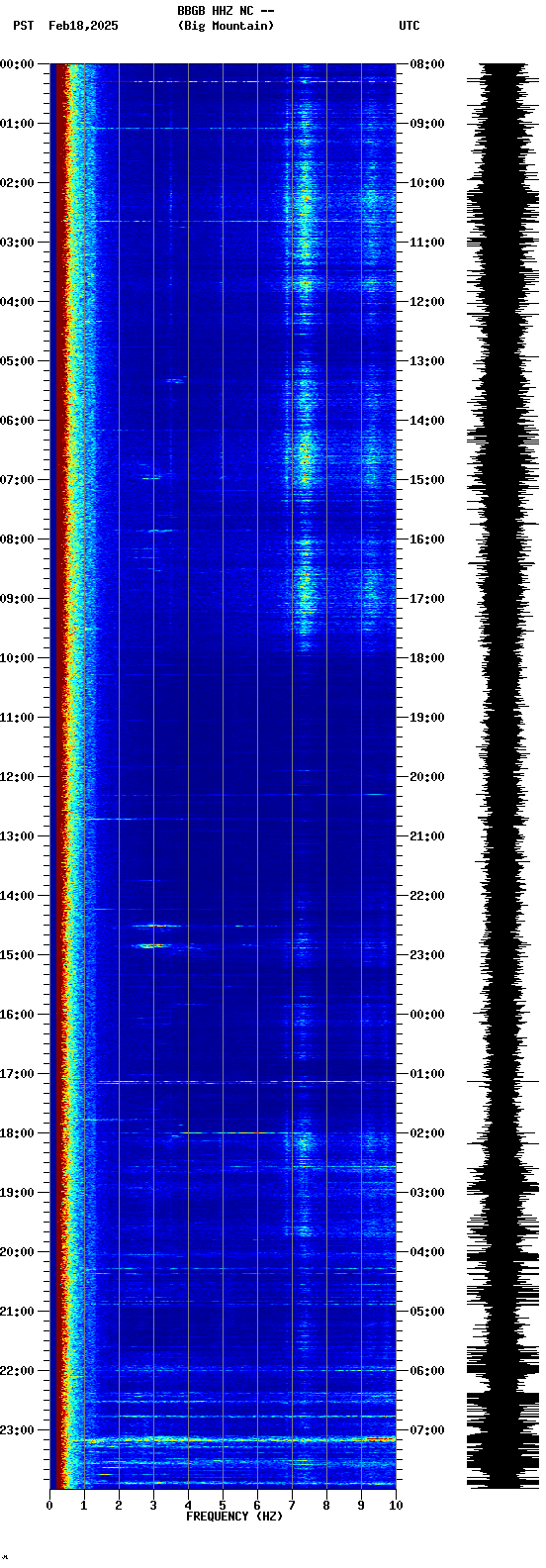
Task: Click the PST-axis "06:00" time label
Action: point(17,421)
